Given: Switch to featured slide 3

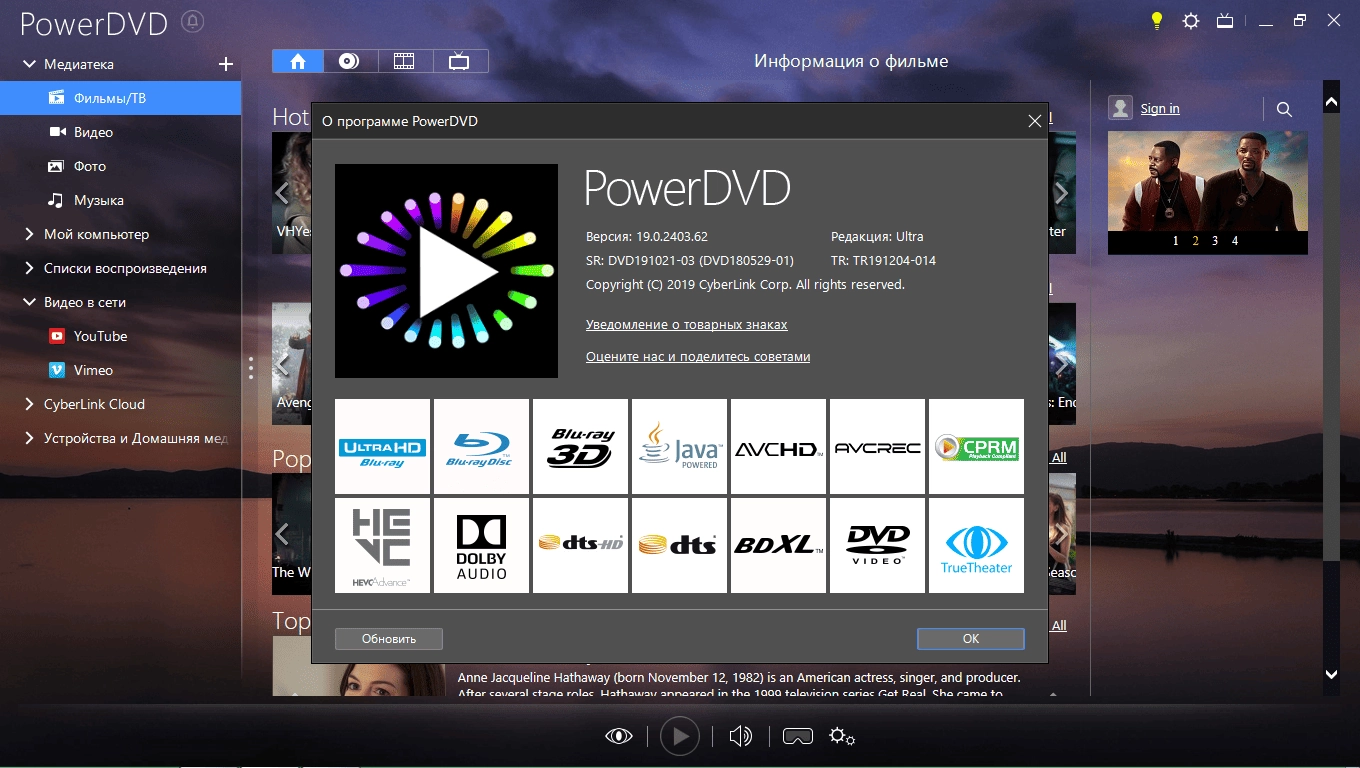Looking at the screenshot, I should (x=1215, y=241).
